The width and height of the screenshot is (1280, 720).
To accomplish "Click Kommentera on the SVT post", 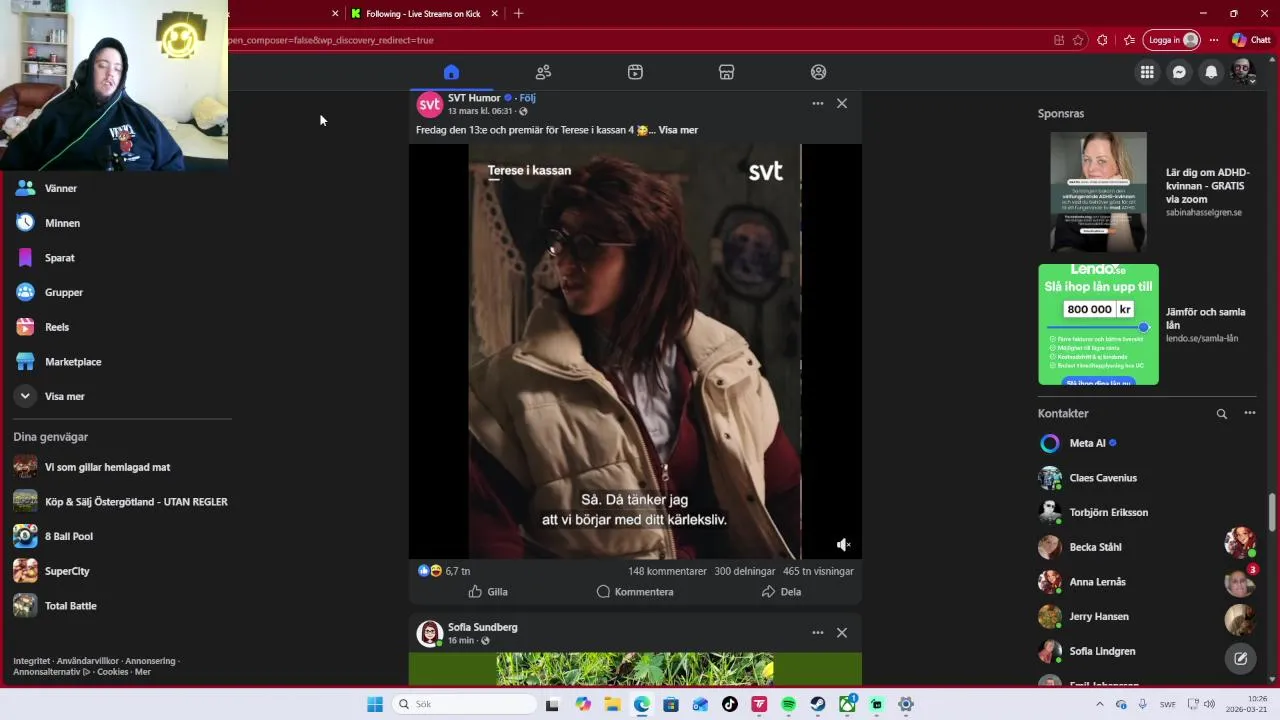I will 635,592.
